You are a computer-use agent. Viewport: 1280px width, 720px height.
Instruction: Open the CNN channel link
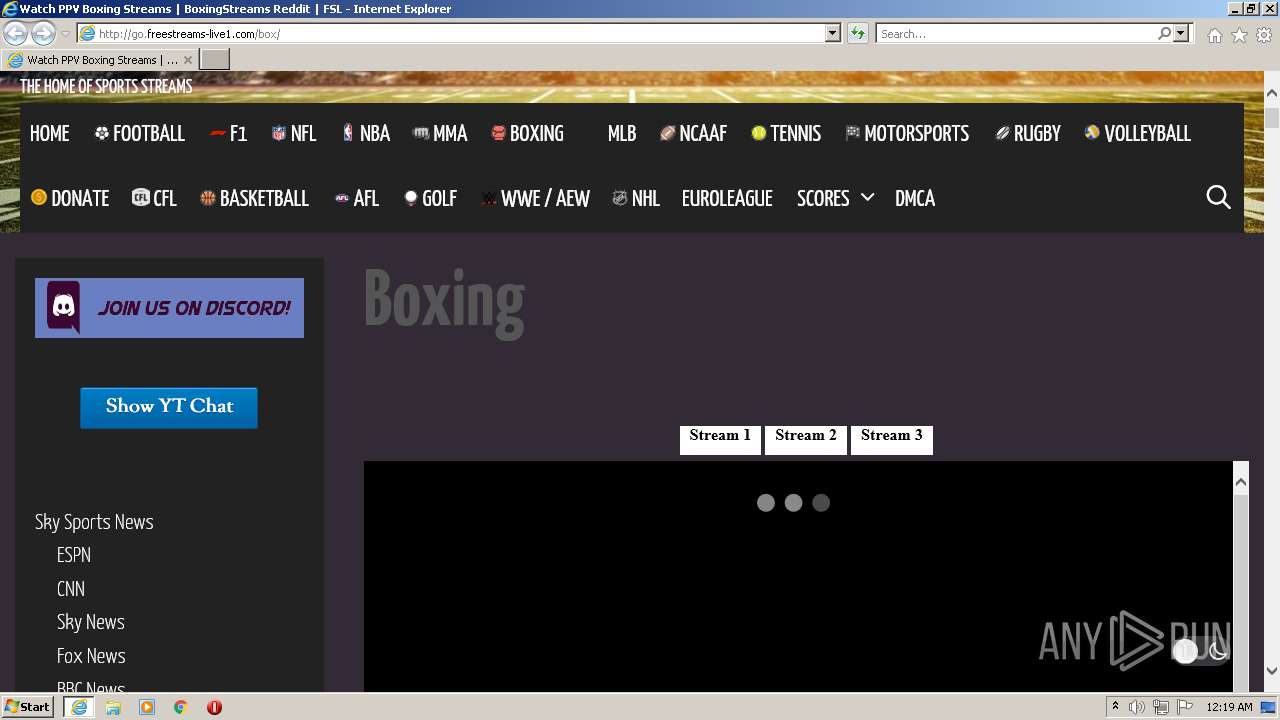point(71,589)
